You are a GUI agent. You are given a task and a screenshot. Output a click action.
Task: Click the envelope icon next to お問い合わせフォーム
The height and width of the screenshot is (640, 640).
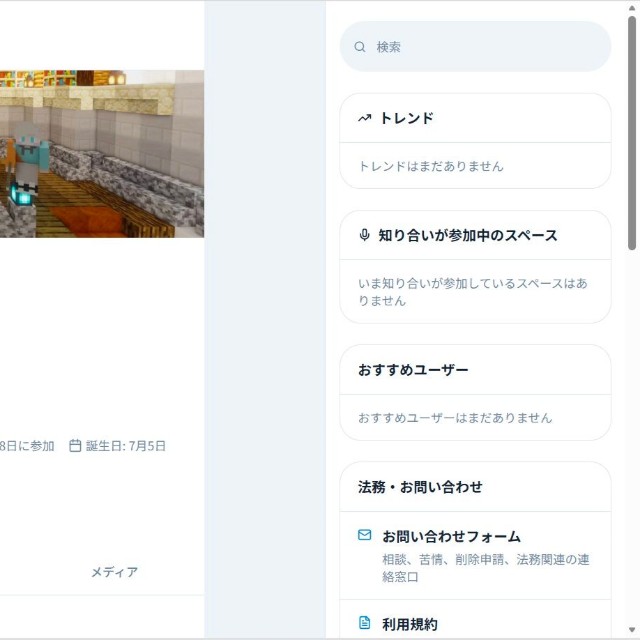pyautogui.click(x=365, y=536)
